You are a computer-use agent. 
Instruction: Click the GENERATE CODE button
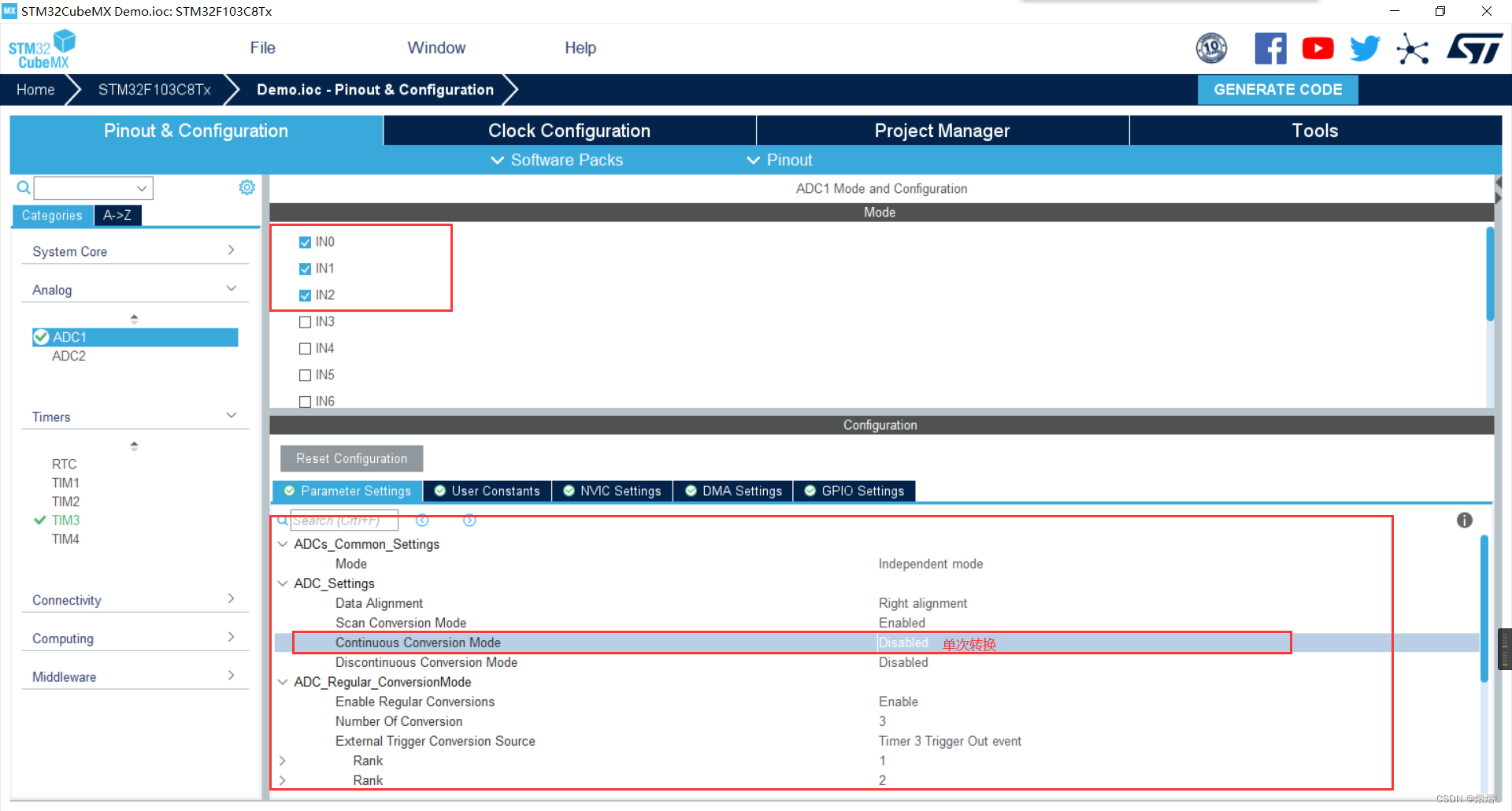click(1277, 90)
